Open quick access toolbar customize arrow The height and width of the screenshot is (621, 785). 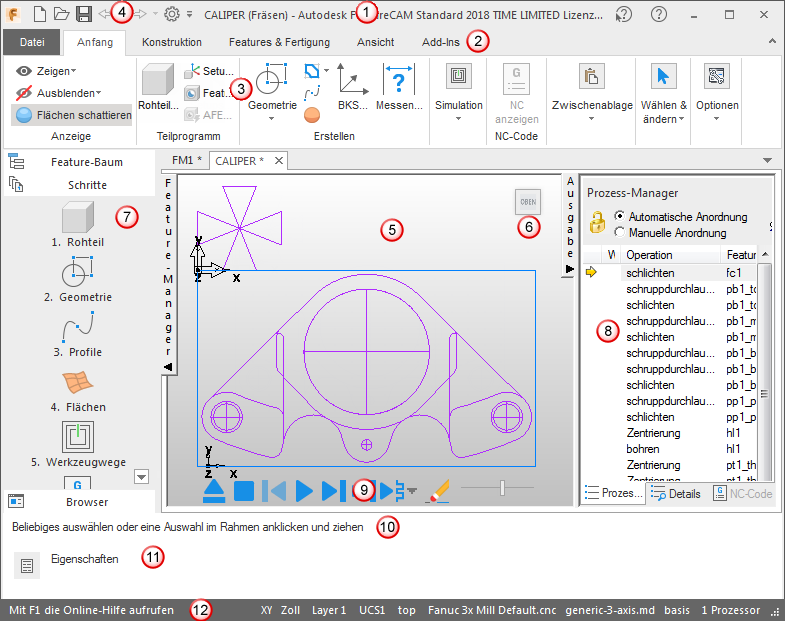point(190,15)
